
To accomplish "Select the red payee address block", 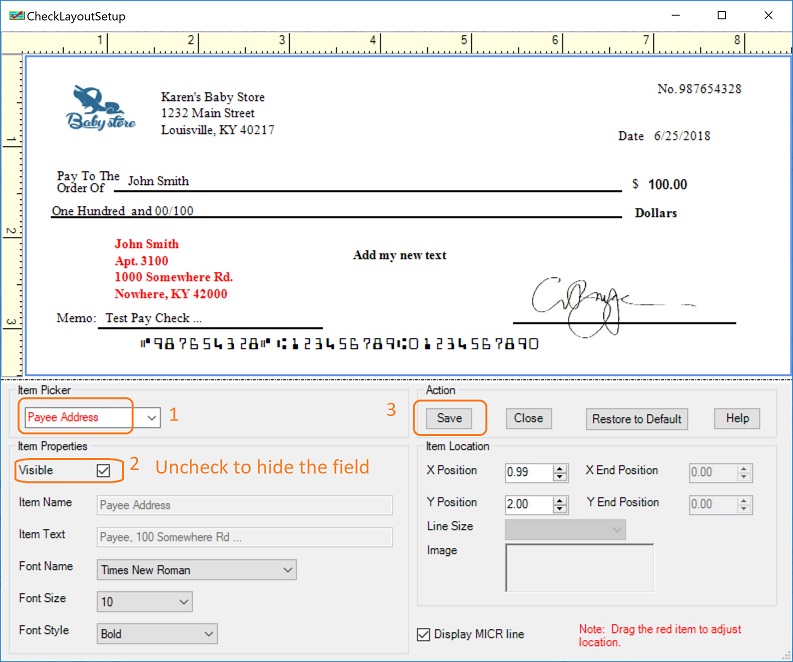I will [172, 269].
